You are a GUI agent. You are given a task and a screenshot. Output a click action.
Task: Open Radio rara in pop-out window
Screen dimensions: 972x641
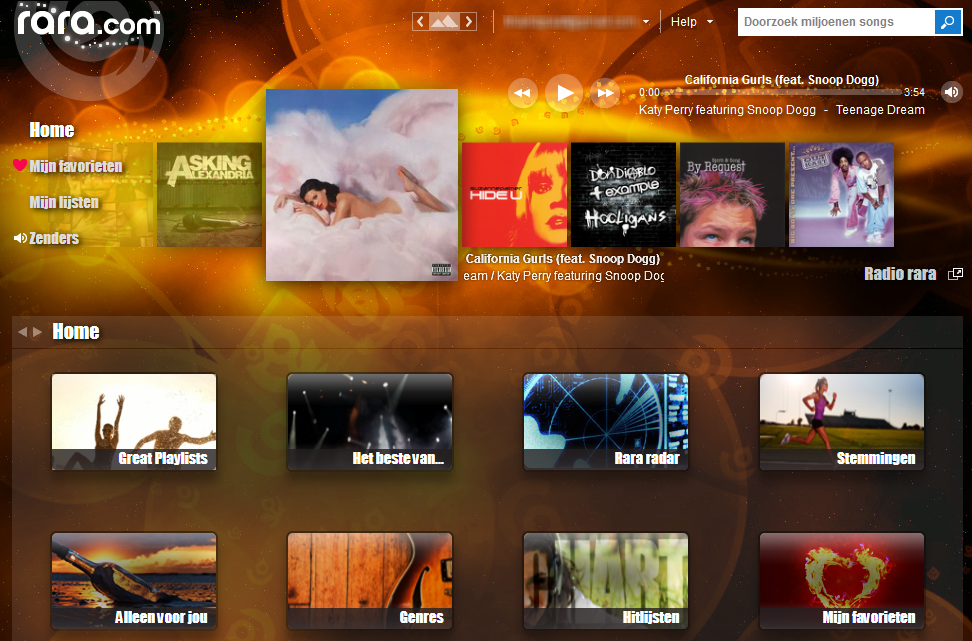(x=956, y=274)
